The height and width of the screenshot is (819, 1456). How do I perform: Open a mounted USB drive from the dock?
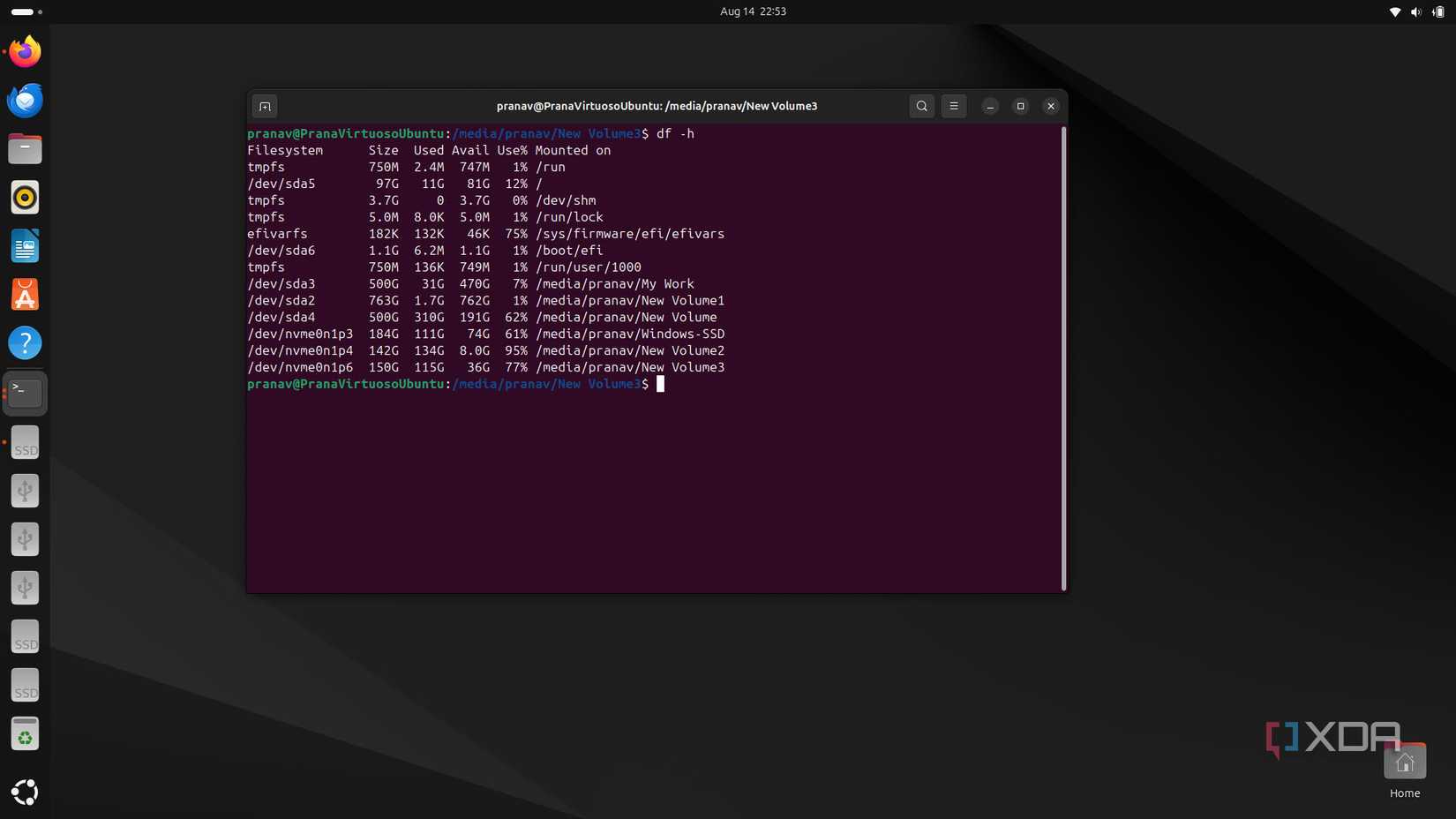coord(24,491)
